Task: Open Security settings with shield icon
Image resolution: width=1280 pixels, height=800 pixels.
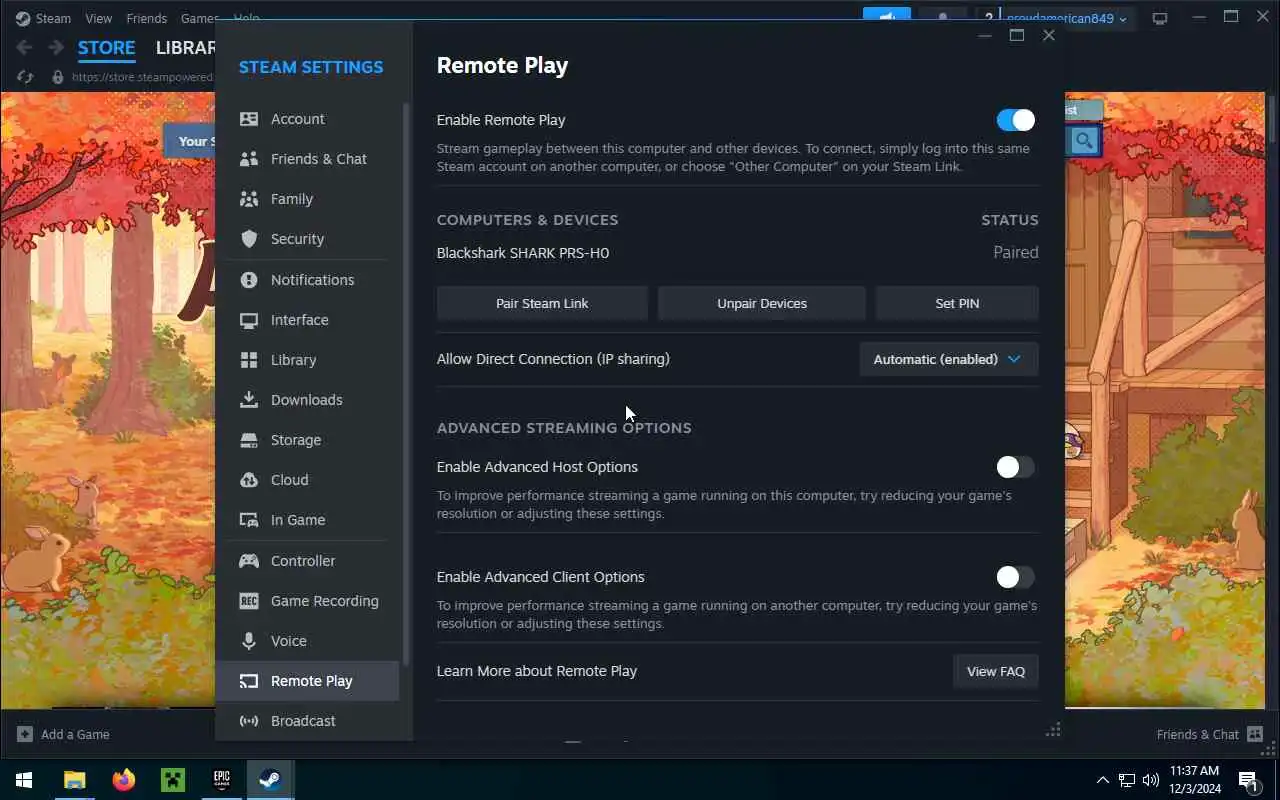Action: coord(307,239)
